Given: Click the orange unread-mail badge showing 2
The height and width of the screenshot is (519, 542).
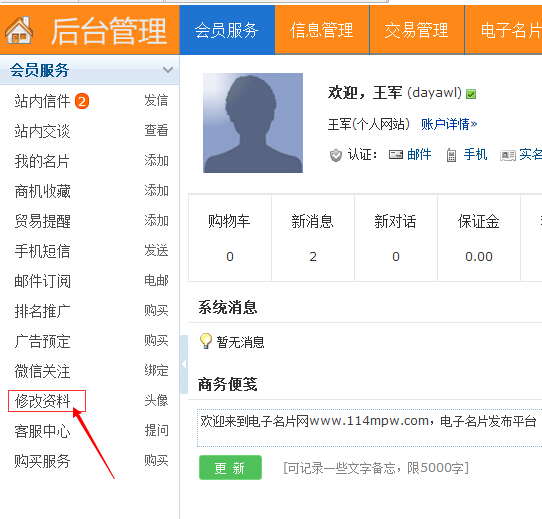Looking at the screenshot, I should click(x=82, y=101).
